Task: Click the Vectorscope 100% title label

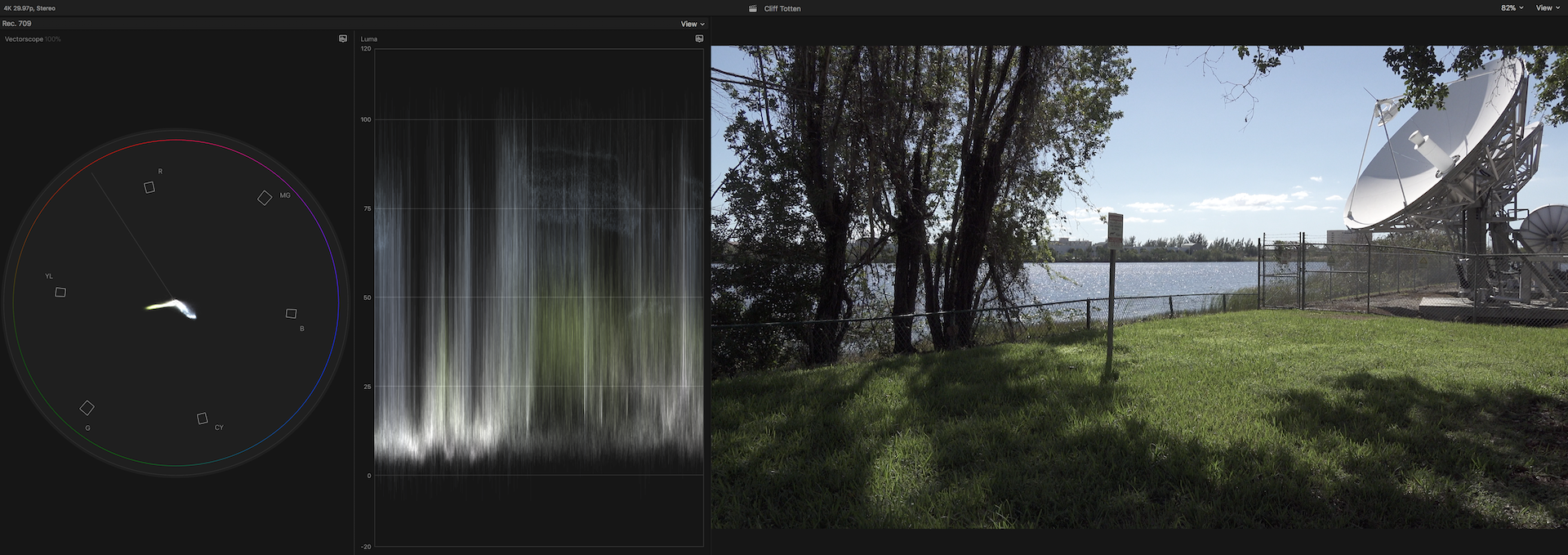Action: (33, 39)
